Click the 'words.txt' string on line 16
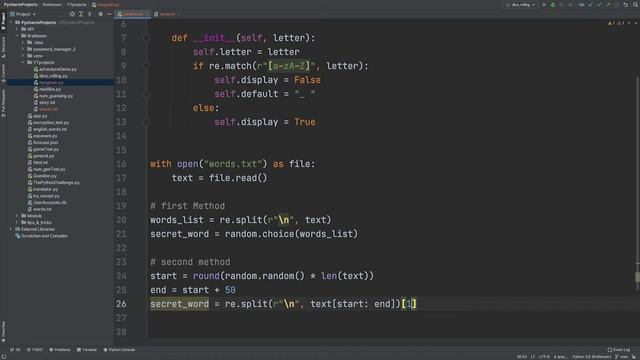 tap(233, 164)
